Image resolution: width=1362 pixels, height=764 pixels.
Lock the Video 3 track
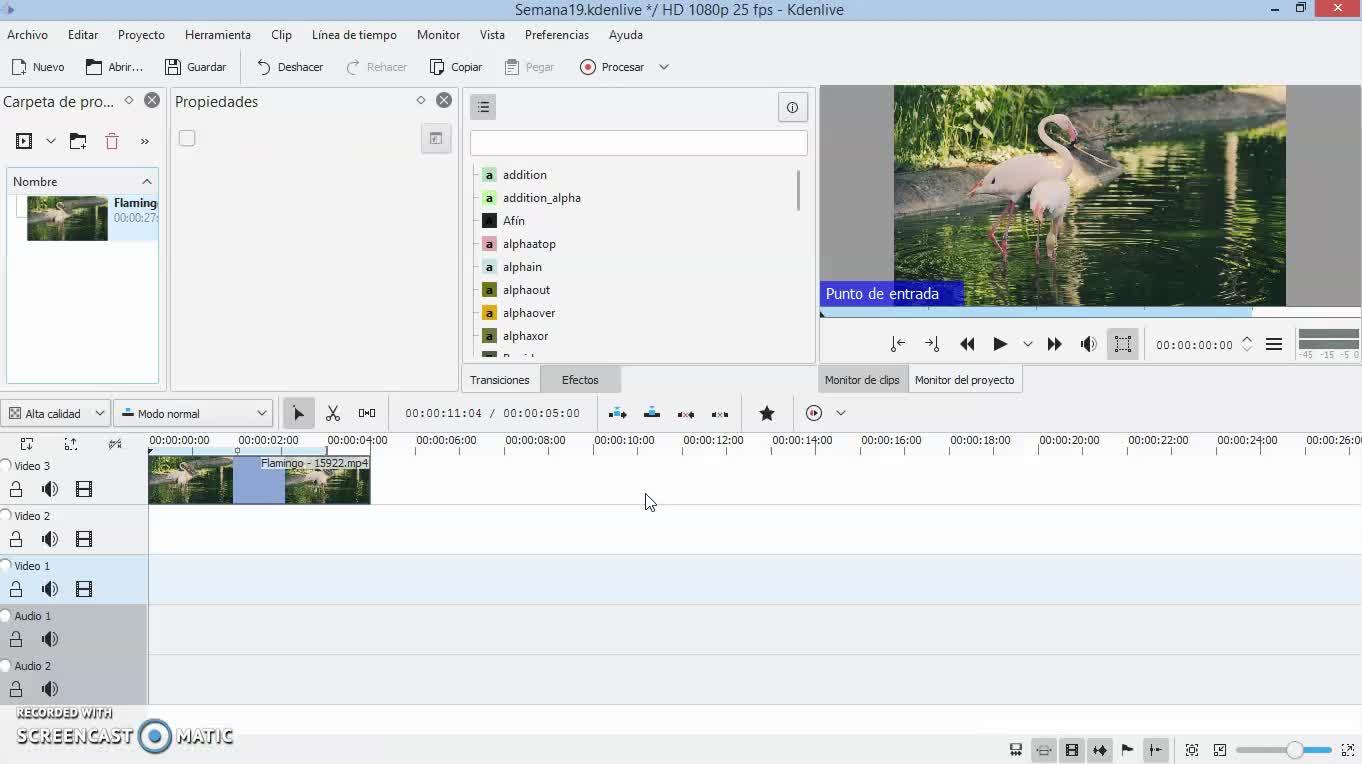point(16,489)
